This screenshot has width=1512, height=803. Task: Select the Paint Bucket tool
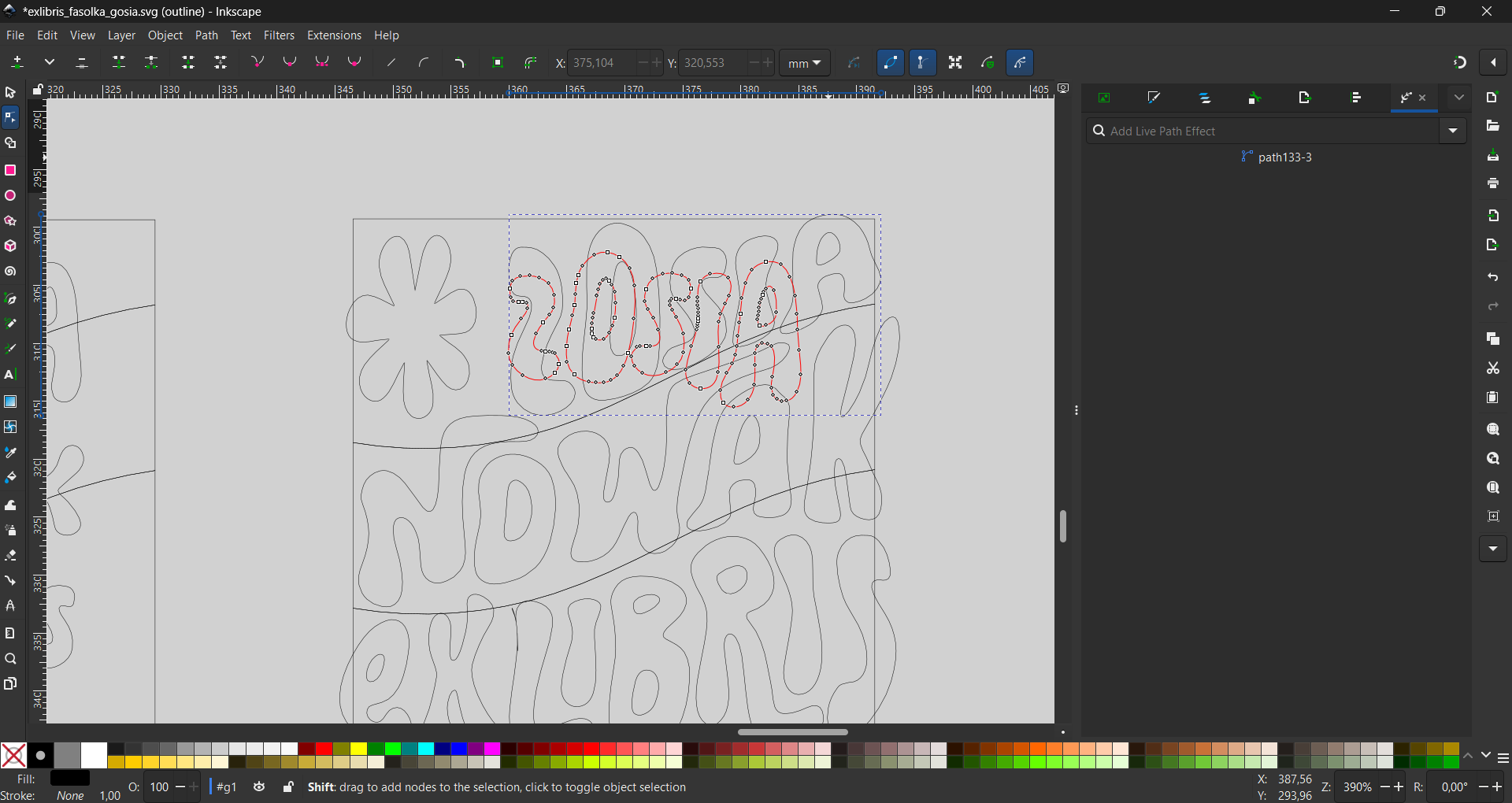tap(10, 479)
